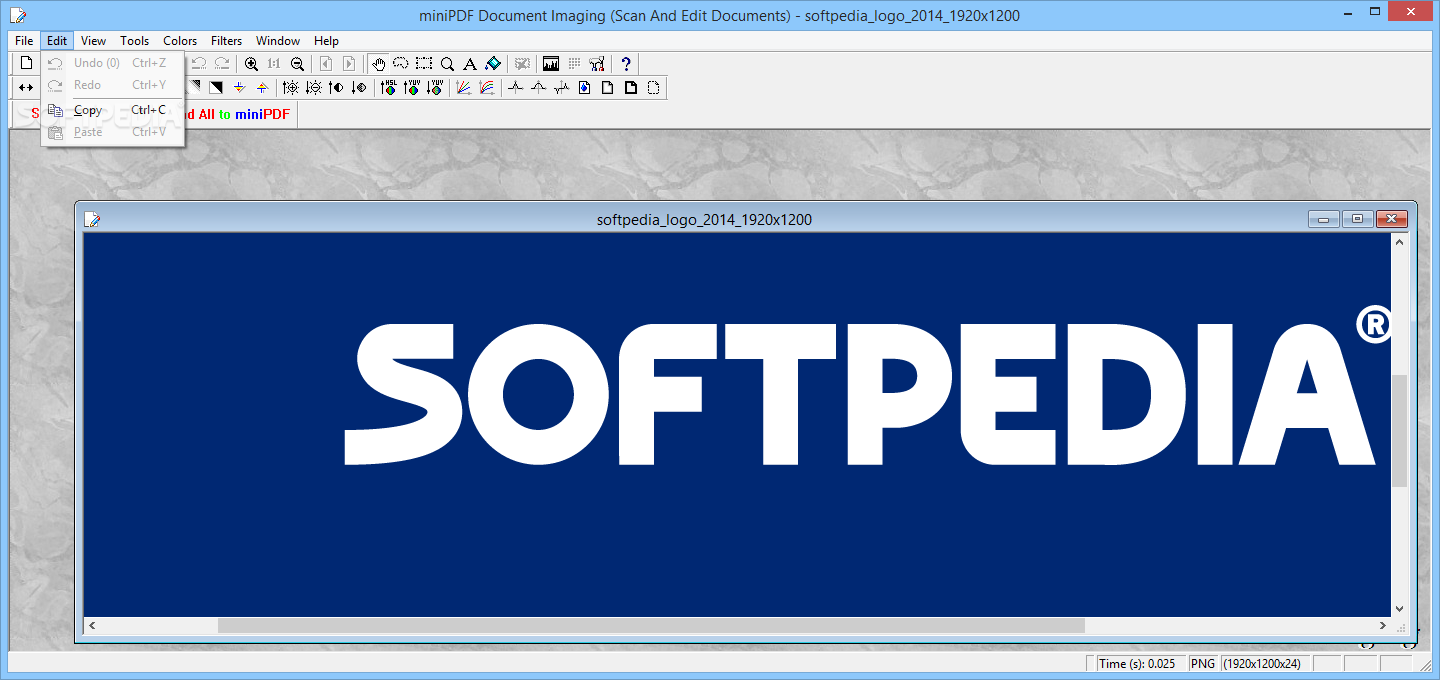Close the open Edit menu via its header

tap(57, 41)
